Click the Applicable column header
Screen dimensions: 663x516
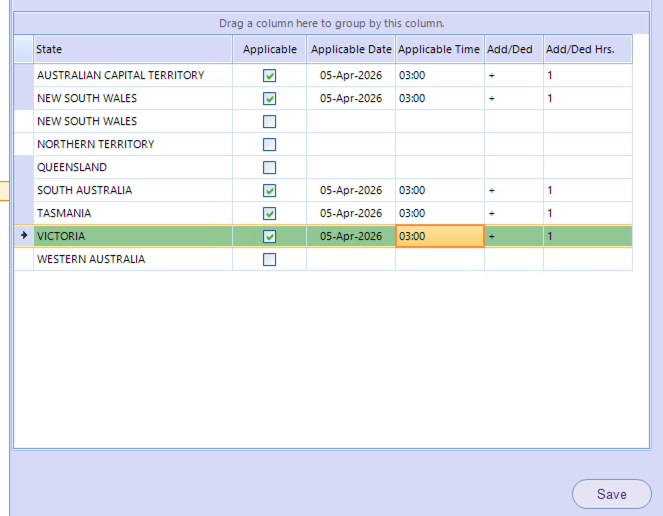(269, 50)
